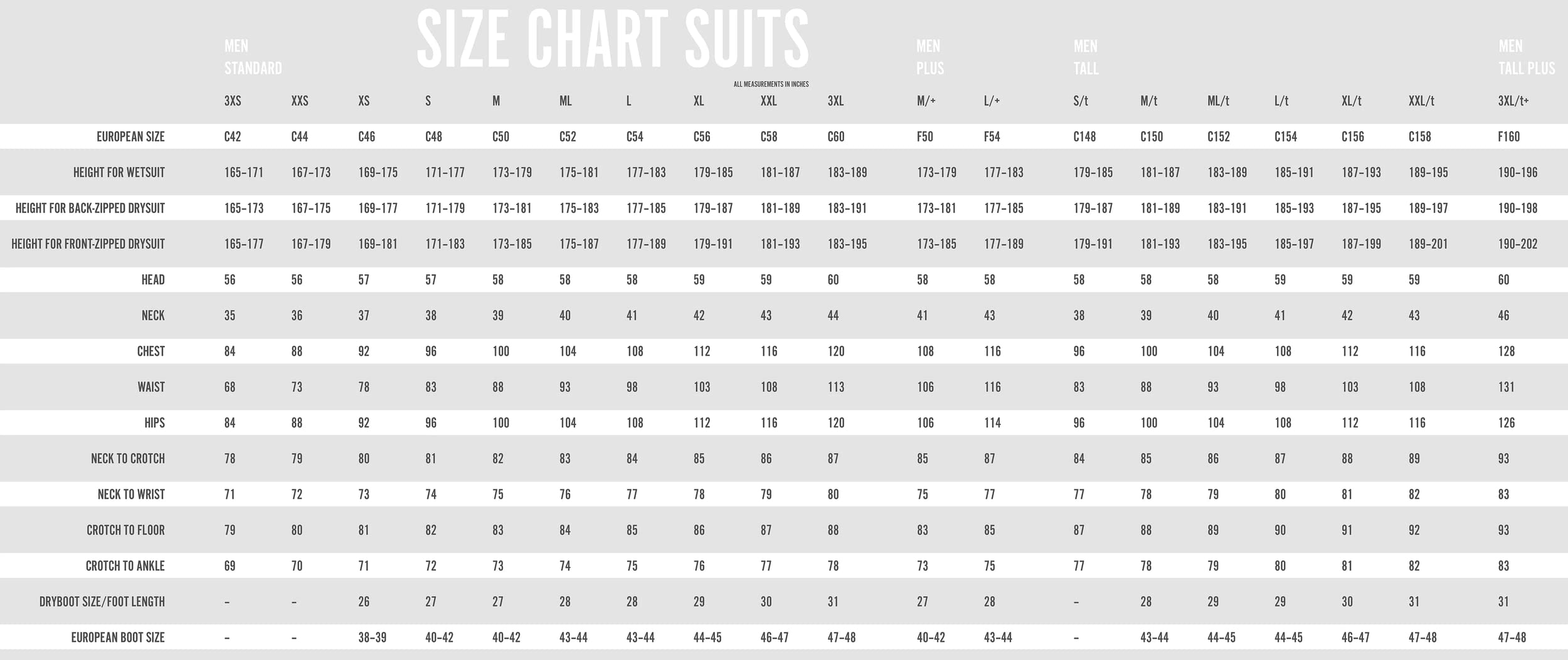Select the ML size column header
The width and height of the screenshot is (1568, 660).
point(565,101)
